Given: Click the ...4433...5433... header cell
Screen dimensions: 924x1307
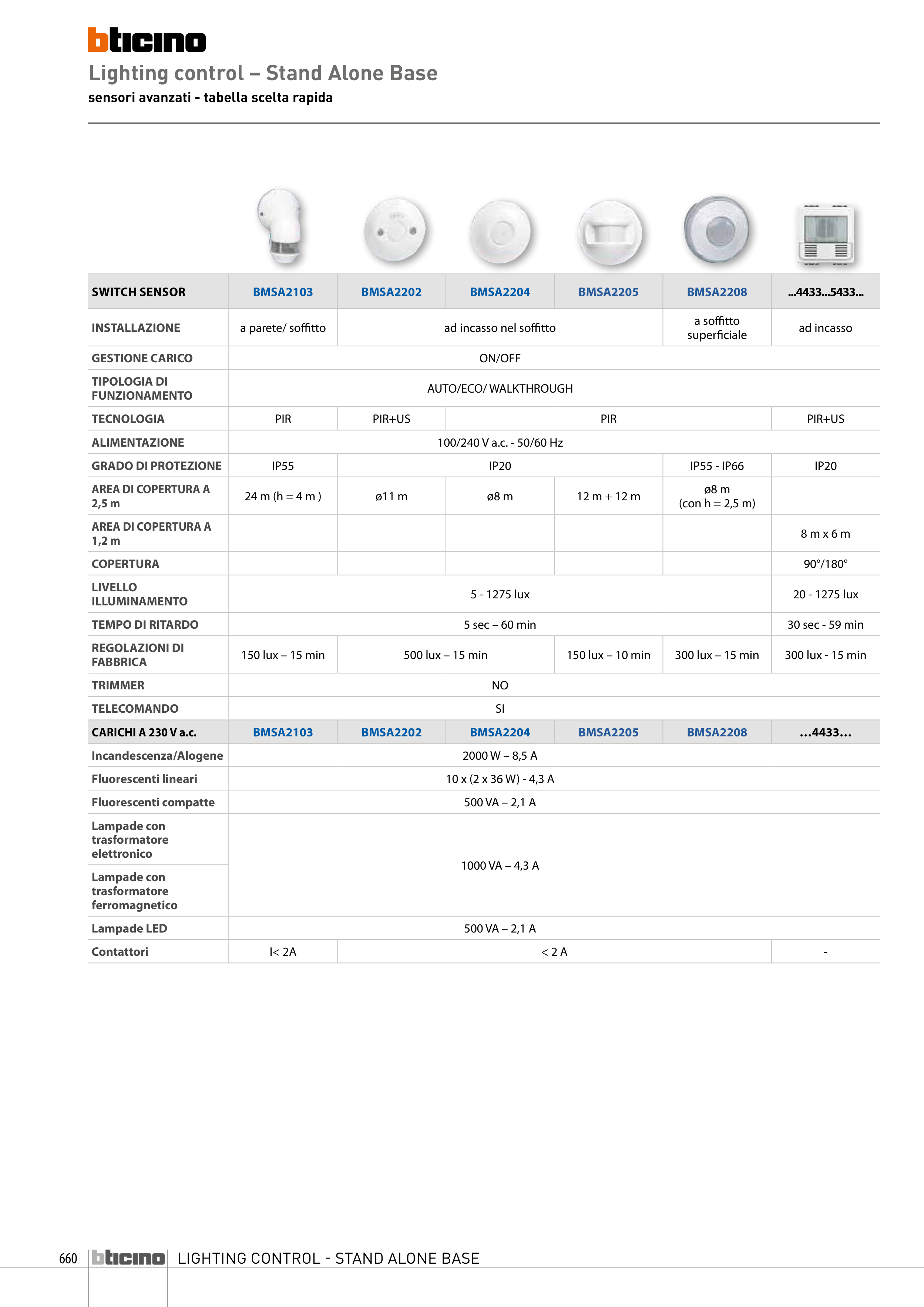Looking at the screenshot, I should point(826,292).
